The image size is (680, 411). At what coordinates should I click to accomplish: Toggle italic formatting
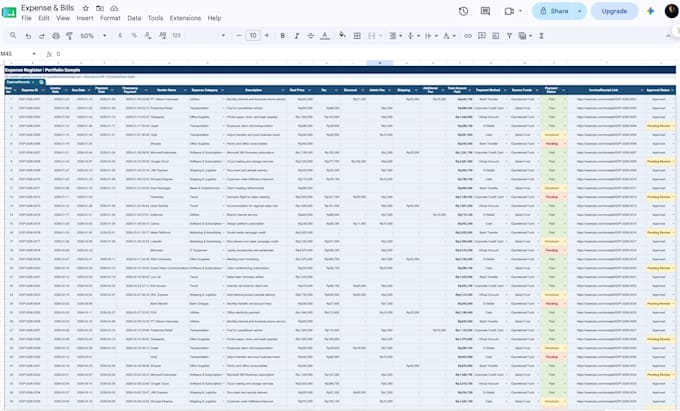pyautogui.click(x=297, y=36)
